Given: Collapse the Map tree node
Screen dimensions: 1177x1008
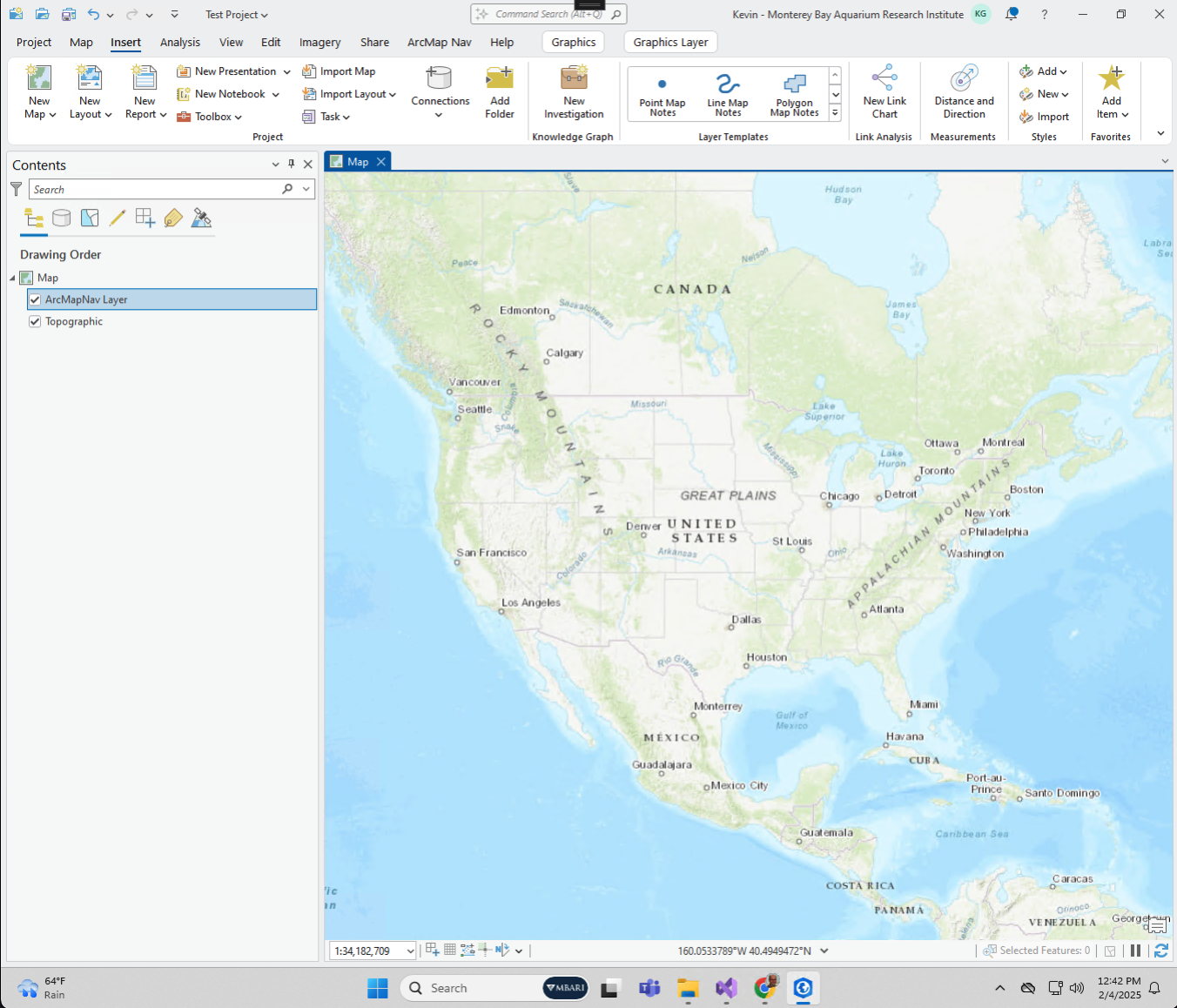Looking at the screenshot, I should coord(13,279).
